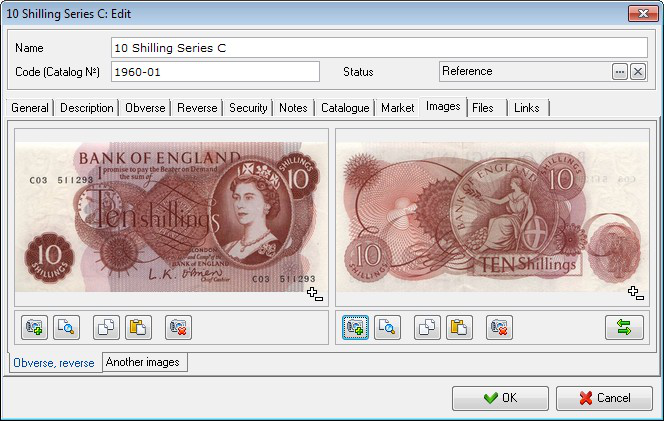The image size is (664, 421).
Task: Add image for the obverse side
Action: pyautogui.click(x=34, y=327)
